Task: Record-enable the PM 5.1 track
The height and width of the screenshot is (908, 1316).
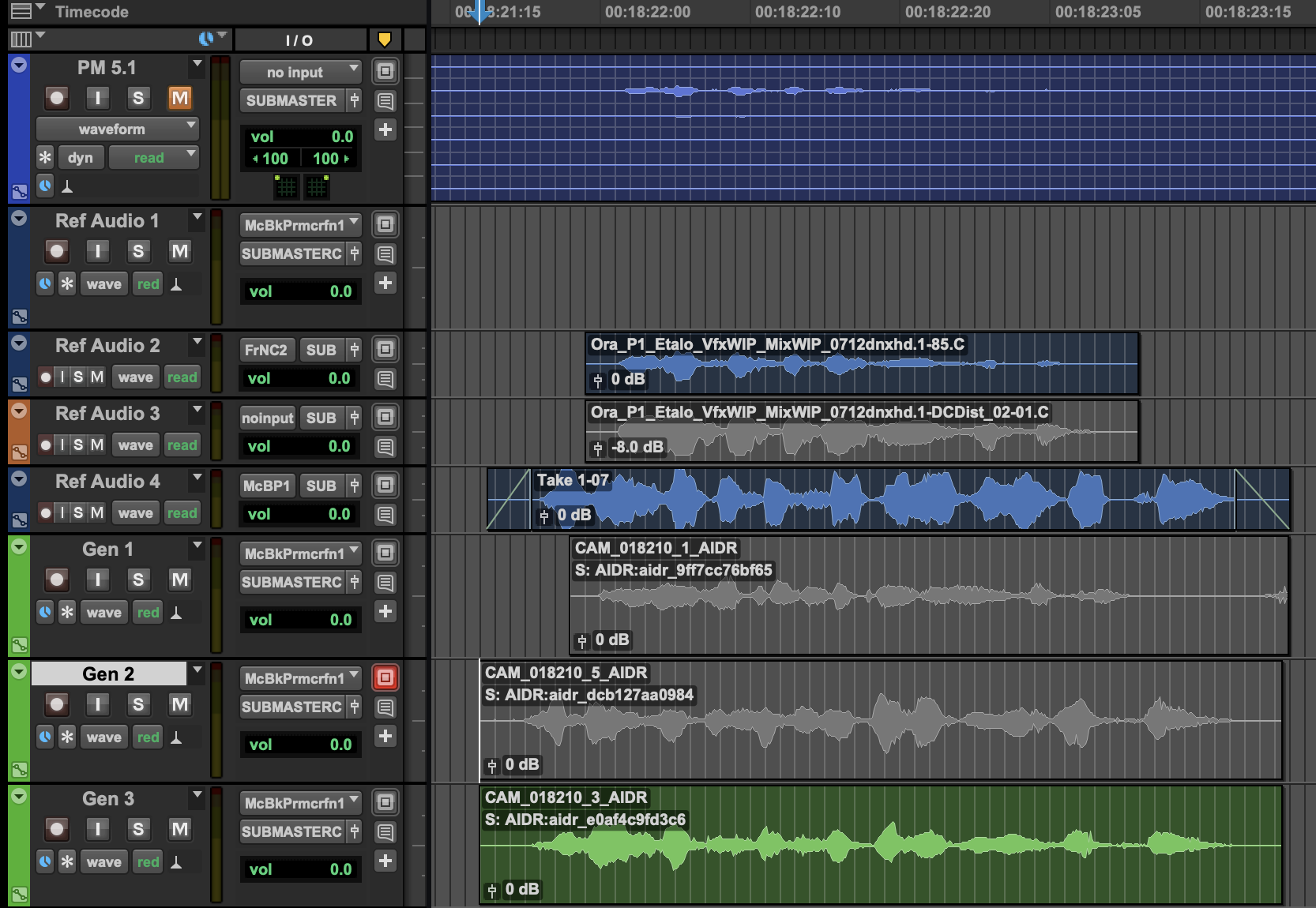Action: 57,98
